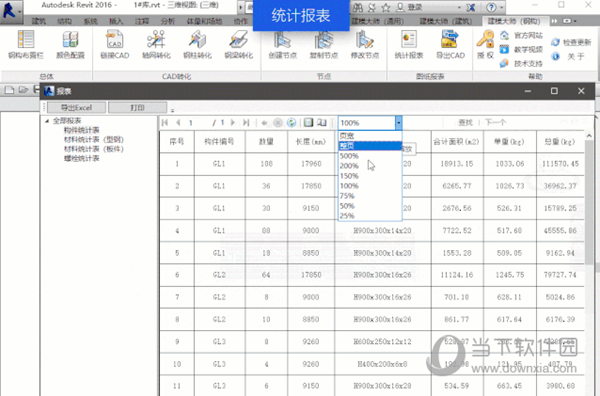Go to first page in report viewer

(165, 122)
